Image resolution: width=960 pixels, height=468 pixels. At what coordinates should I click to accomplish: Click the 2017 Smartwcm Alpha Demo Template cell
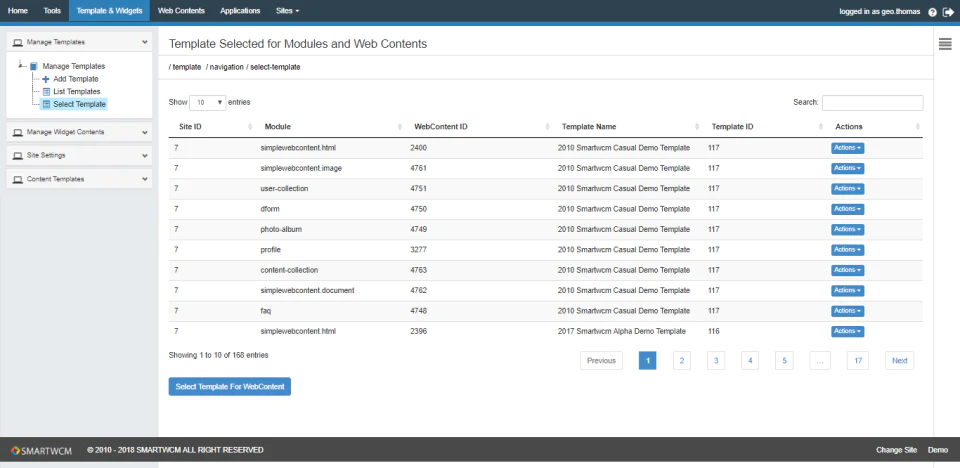point(621,331)
